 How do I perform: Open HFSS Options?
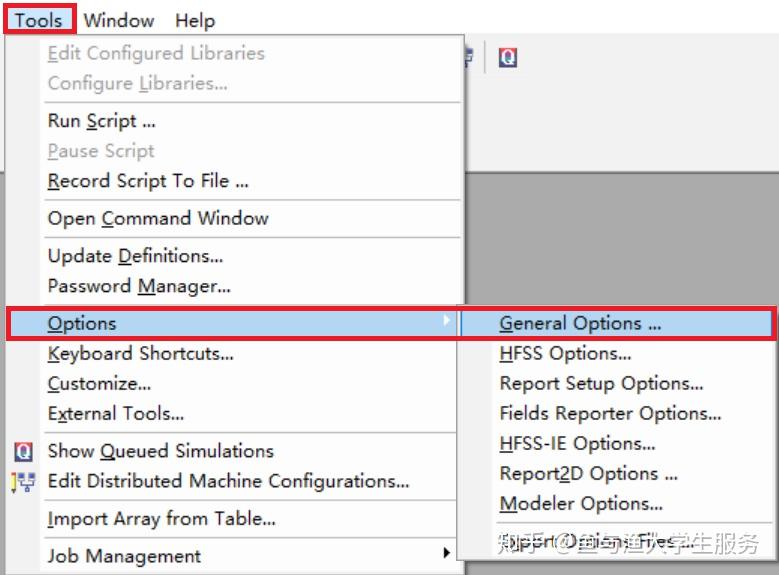[565, 353]
